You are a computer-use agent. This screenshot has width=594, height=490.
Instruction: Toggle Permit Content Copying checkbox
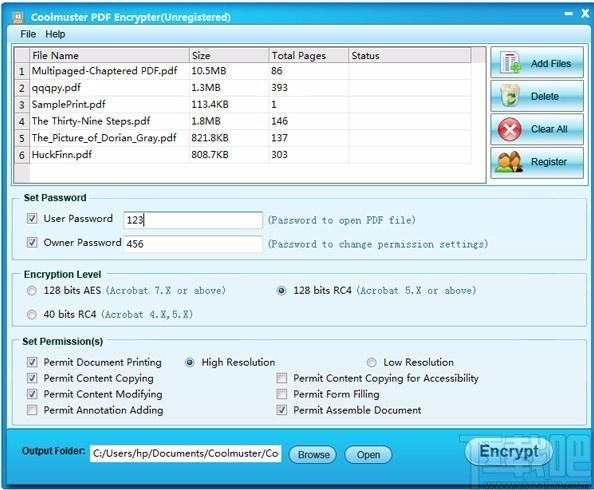pyautogui.click(x=32, y=378)
